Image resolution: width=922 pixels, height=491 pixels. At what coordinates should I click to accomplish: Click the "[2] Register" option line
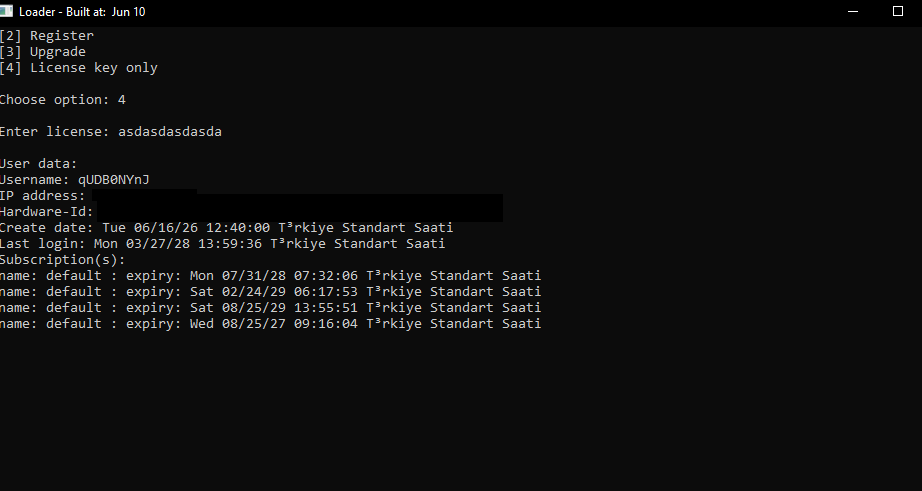click(47, 36)
